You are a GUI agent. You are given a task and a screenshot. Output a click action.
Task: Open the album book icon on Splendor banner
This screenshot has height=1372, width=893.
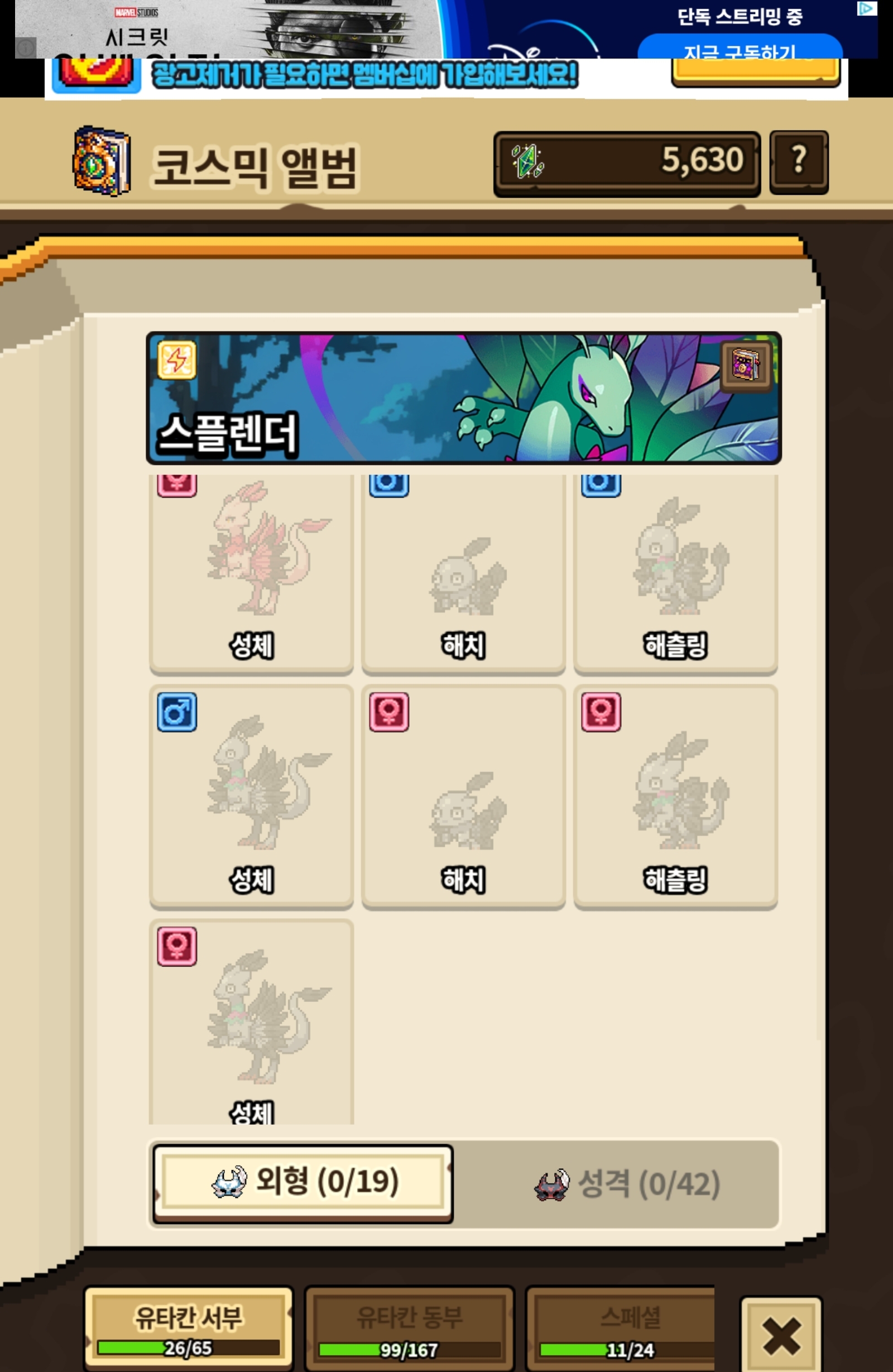coord(746,365)
